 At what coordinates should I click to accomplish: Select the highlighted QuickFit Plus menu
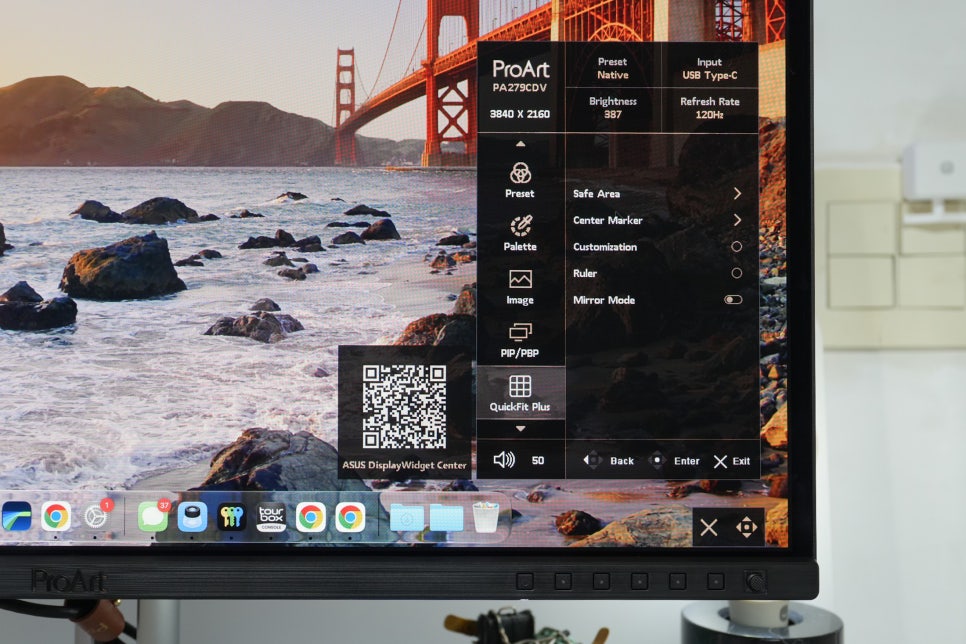click(x=521, y=393)
